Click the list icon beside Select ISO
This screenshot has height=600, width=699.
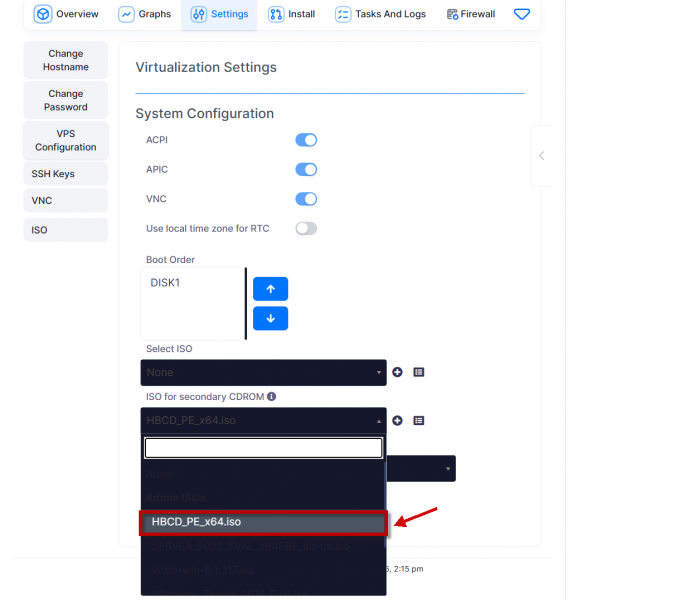(x=419, y=372)
